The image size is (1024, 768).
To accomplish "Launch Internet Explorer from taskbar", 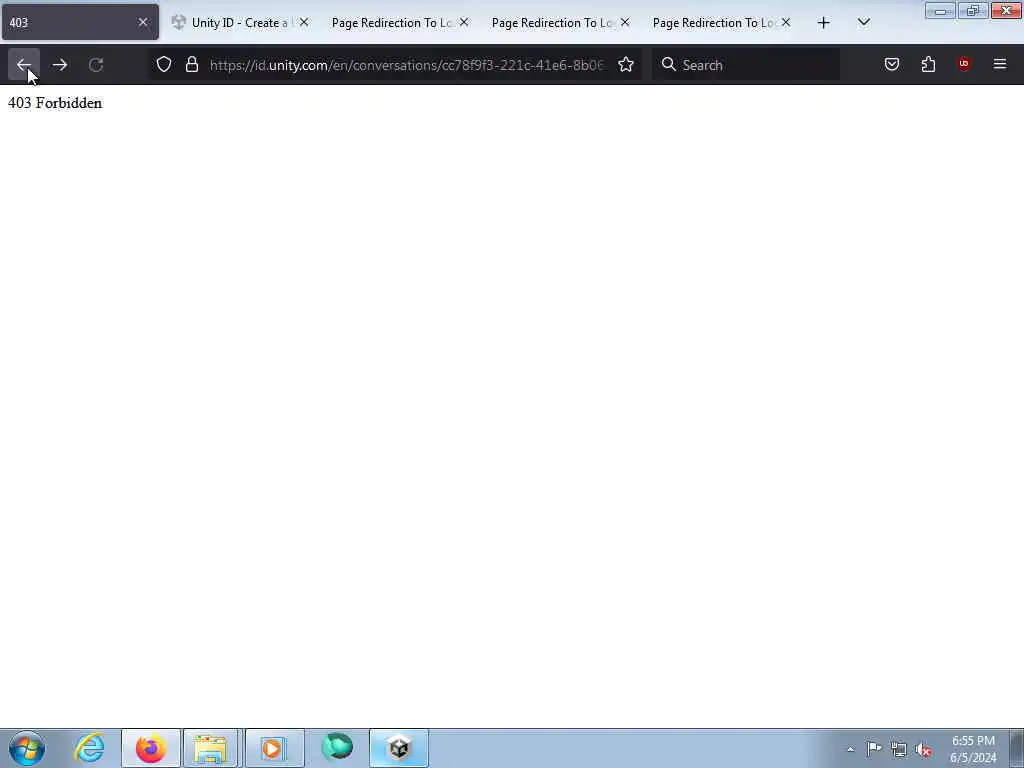I will click(x=89, y=748).
